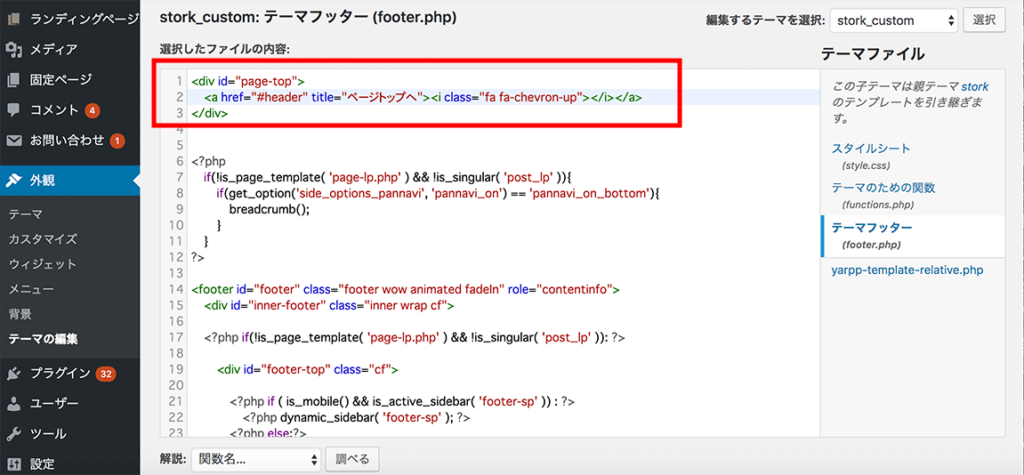Go to カスタマイズ in appearance submenu

click(42, 239)
